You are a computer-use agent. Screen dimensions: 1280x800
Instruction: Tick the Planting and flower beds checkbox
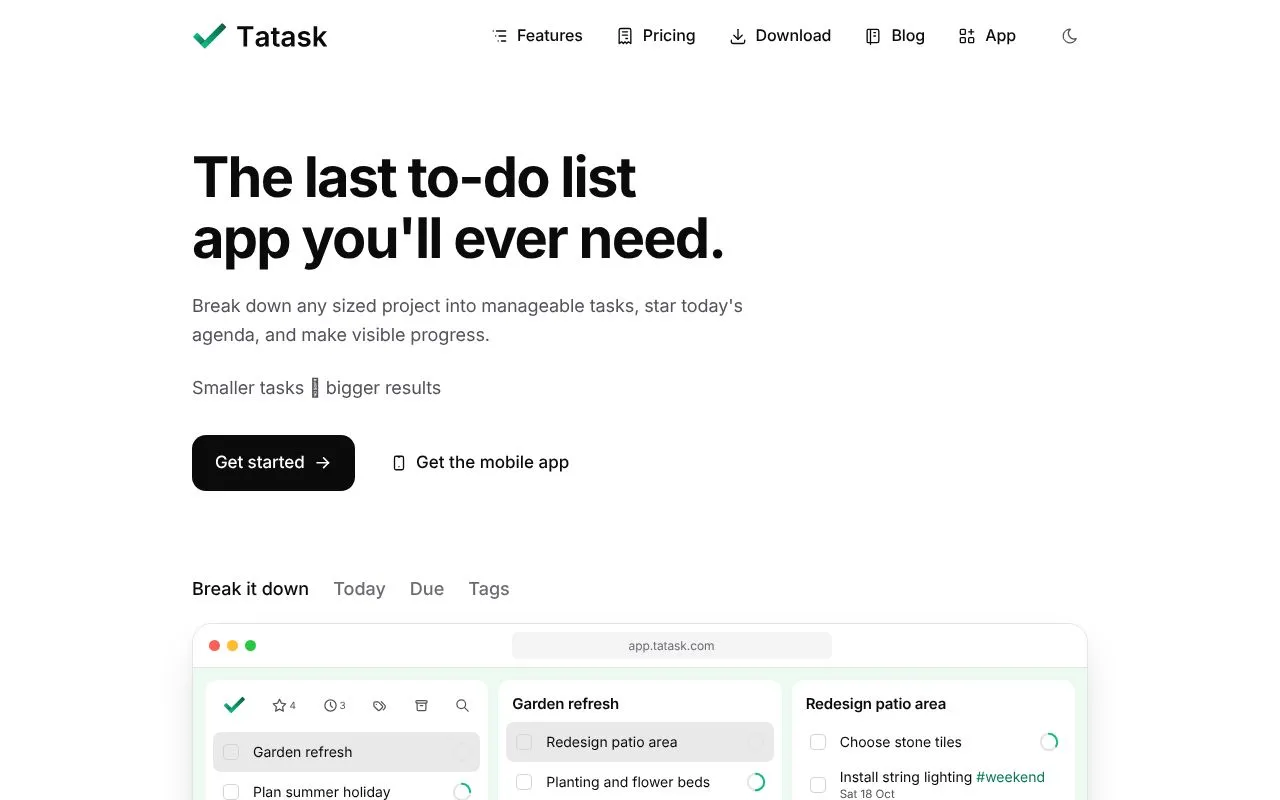[x=524, y=782]
